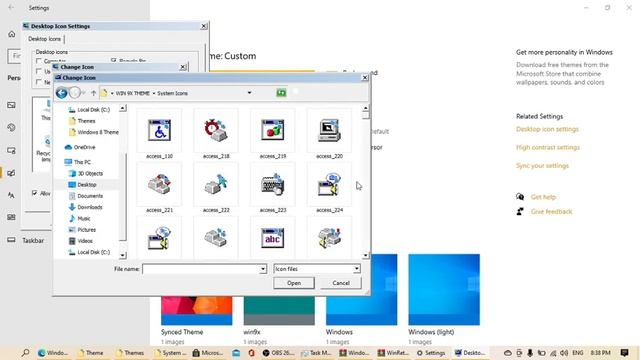Click the File name input field
Image resolution: width=640 pixels, height=360 pixels.
[x=201, y=269]
